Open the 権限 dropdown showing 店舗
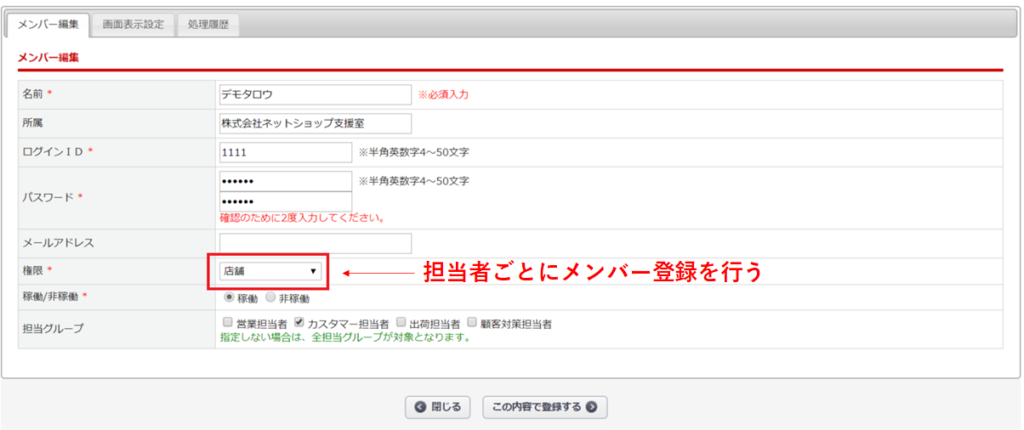Screen dimensions: 1024x430 (270, 271)
